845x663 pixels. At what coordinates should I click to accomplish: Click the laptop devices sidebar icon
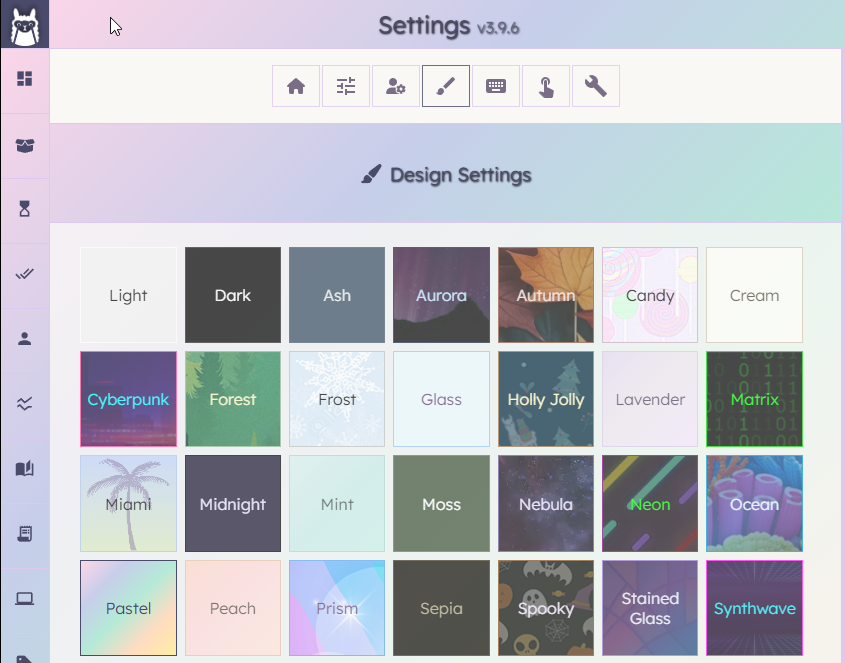click(24, 598)
